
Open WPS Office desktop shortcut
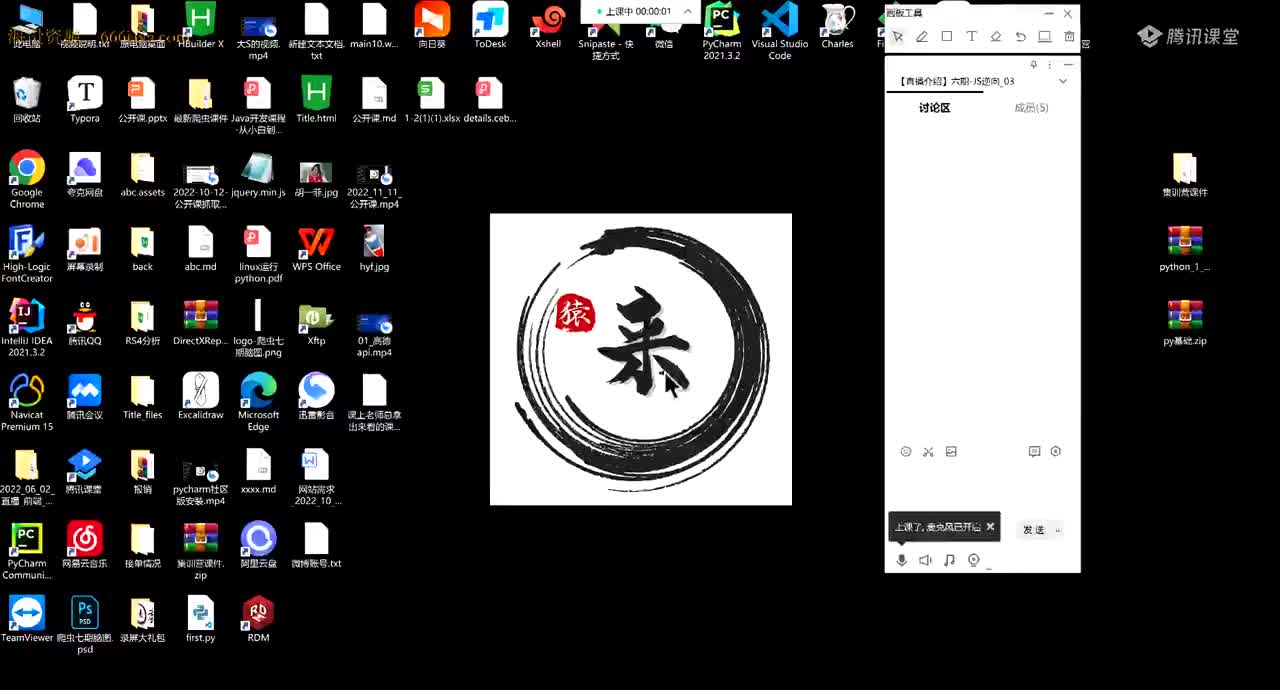coord(316,248)
